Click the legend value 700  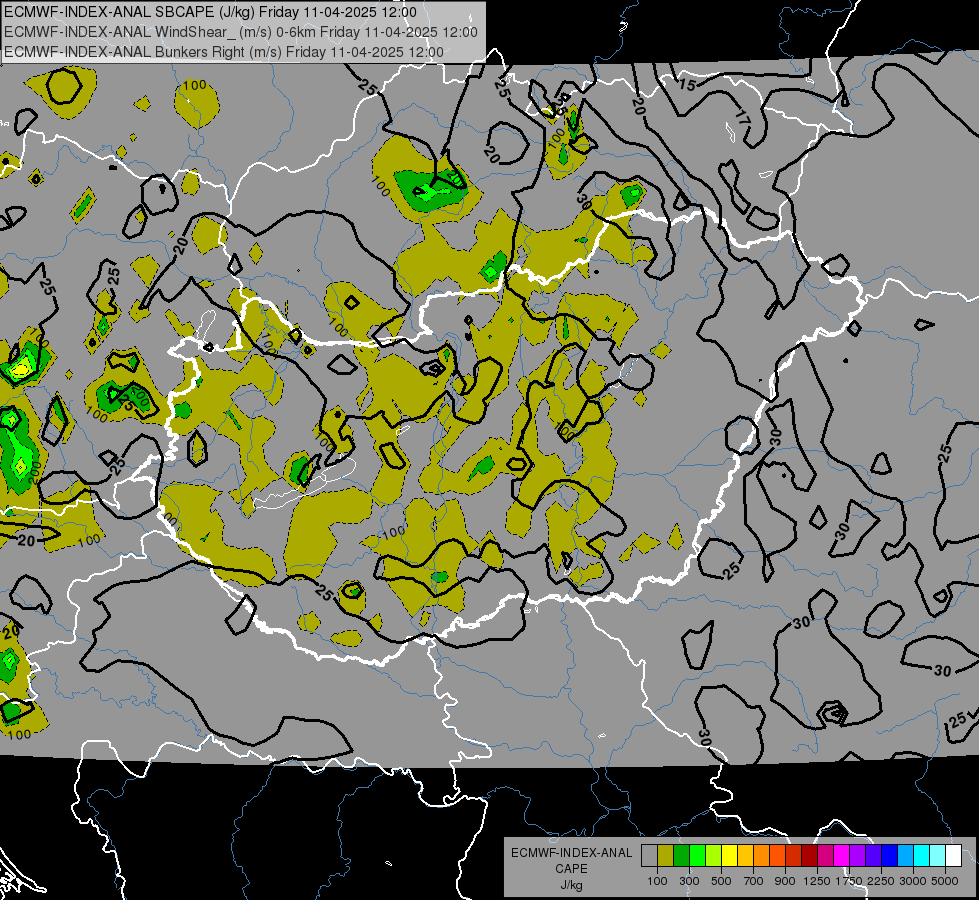click(x=754, y=881)
